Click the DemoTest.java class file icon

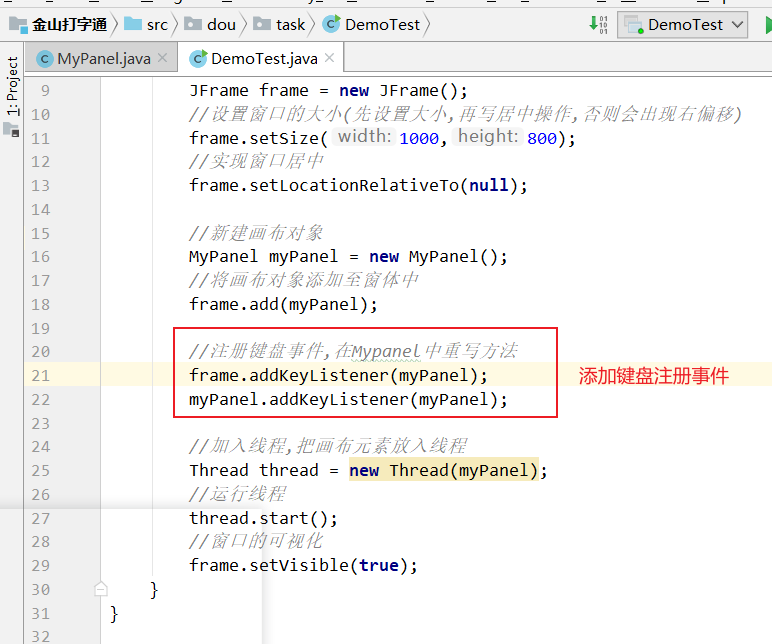(198, 59)
